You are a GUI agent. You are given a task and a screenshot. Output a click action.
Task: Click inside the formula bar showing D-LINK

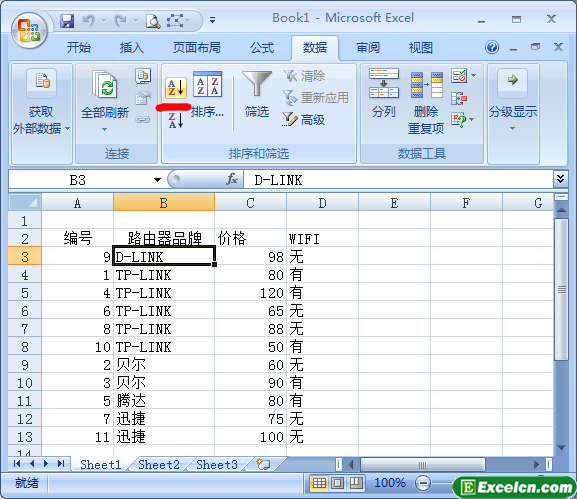[x=397, y=180]
